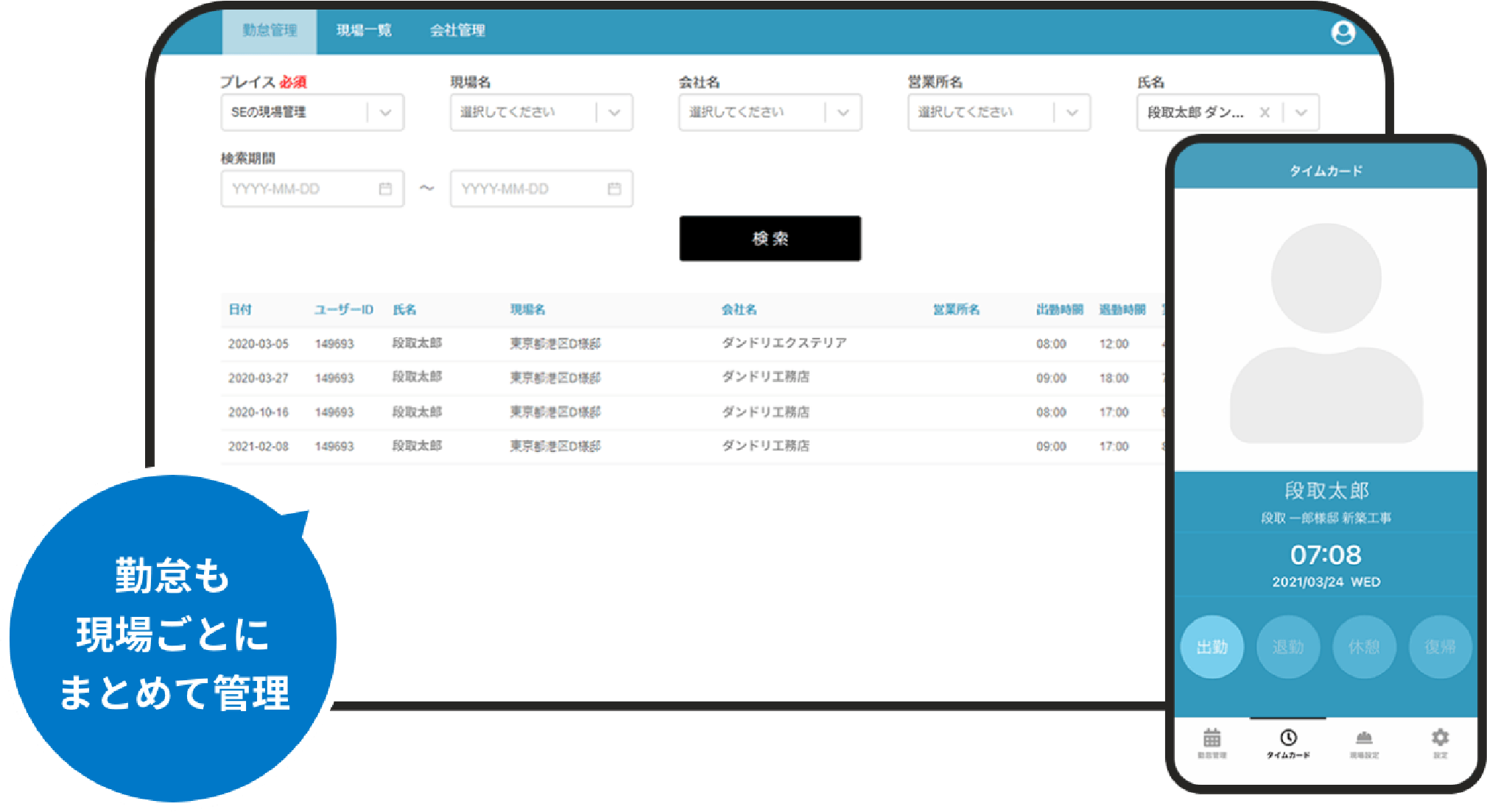Open calendar picker for start date
This screenshot has width=1487, height=812.
coord(384,189)
